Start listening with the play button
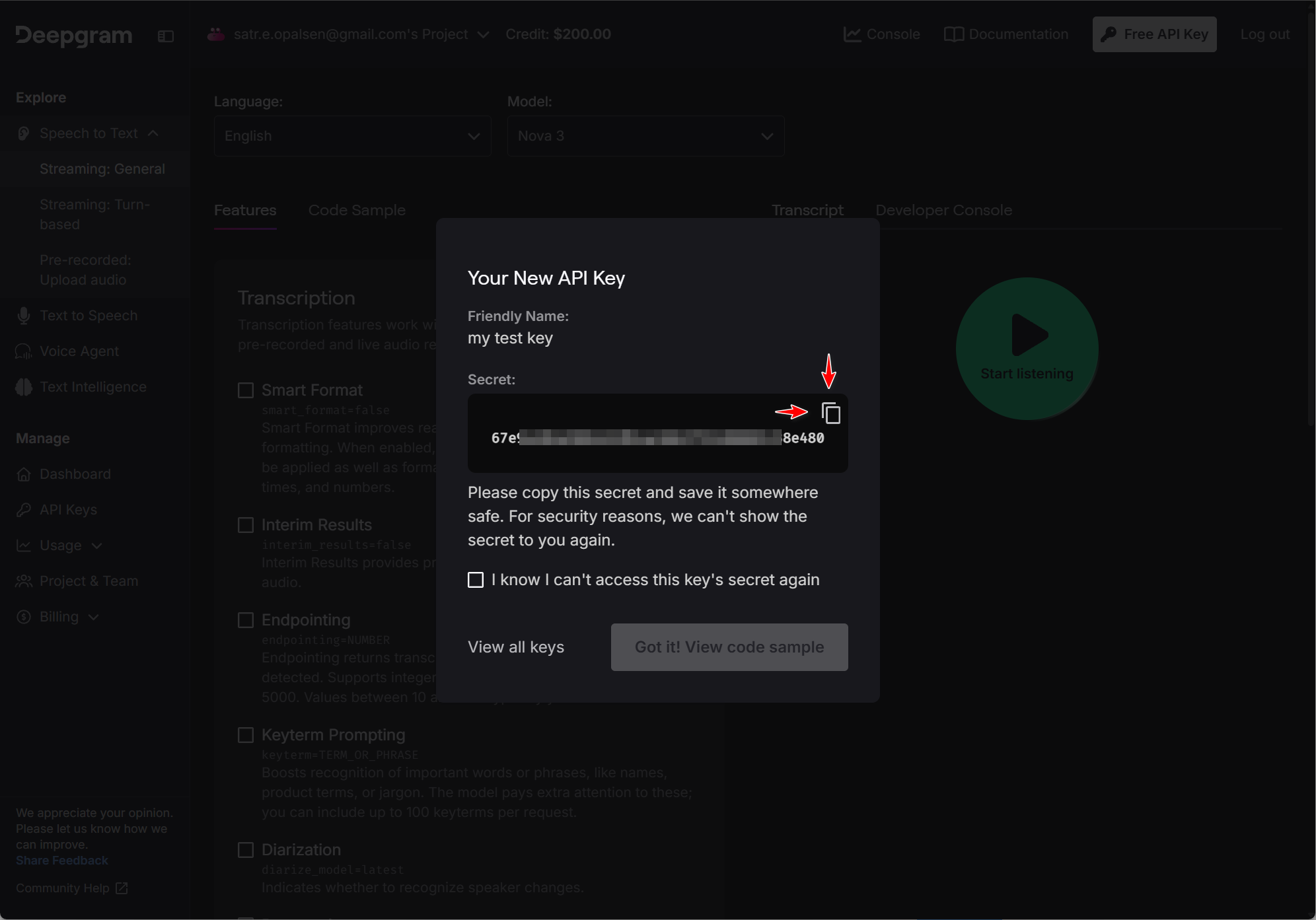The image size is (1316, 920). 1027,349
